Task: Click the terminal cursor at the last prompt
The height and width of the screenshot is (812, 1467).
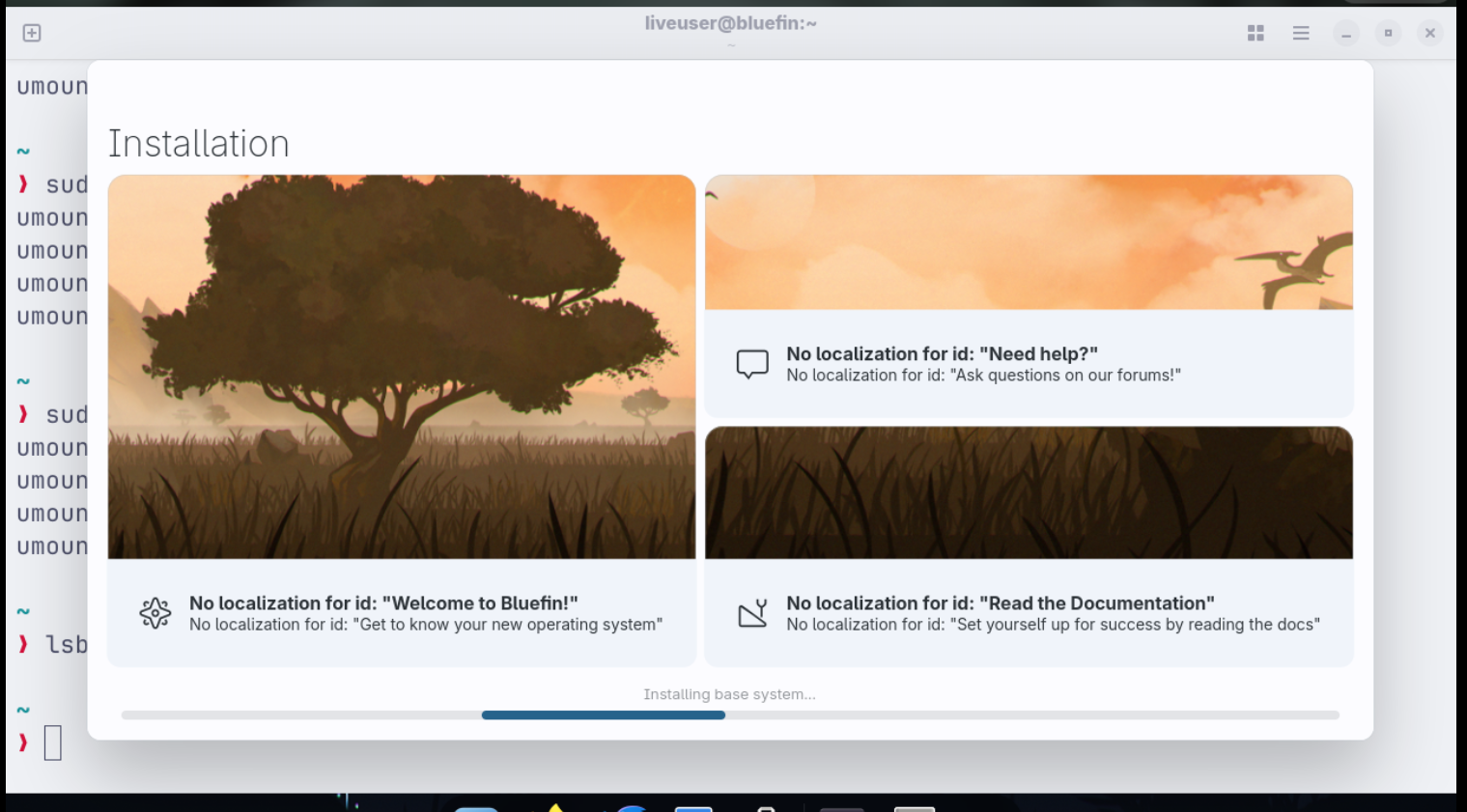Action: (x=53, y=742)
